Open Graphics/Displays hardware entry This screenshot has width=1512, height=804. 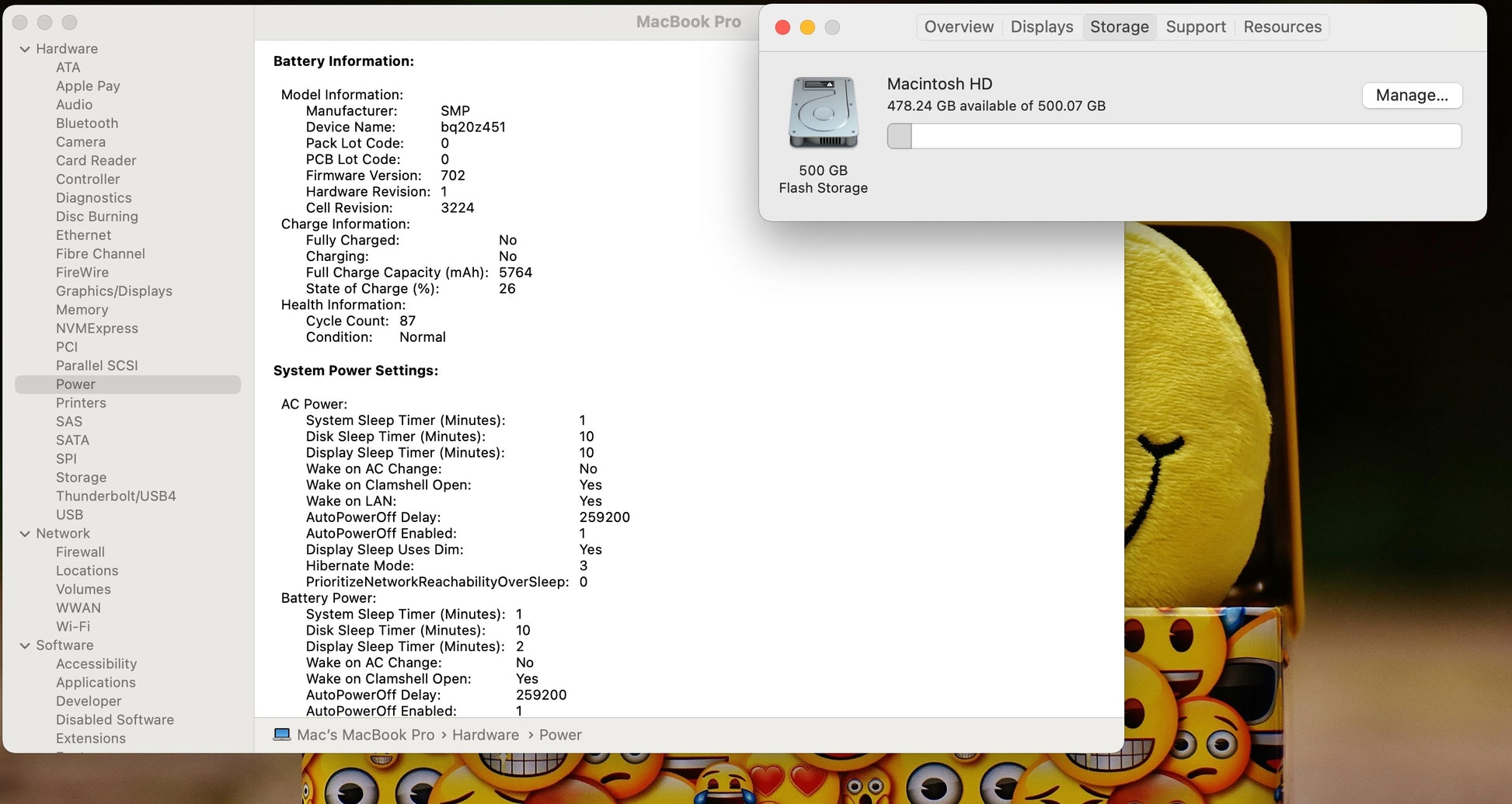point(114,291)
